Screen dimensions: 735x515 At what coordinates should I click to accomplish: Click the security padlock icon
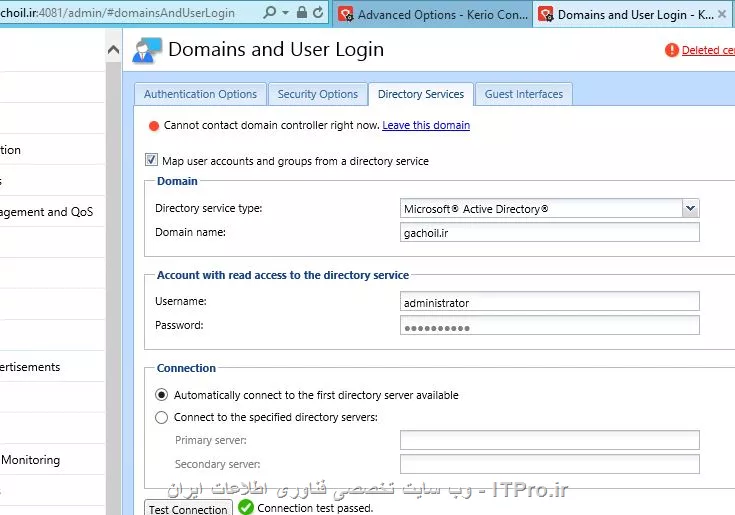tap(302, 12)
